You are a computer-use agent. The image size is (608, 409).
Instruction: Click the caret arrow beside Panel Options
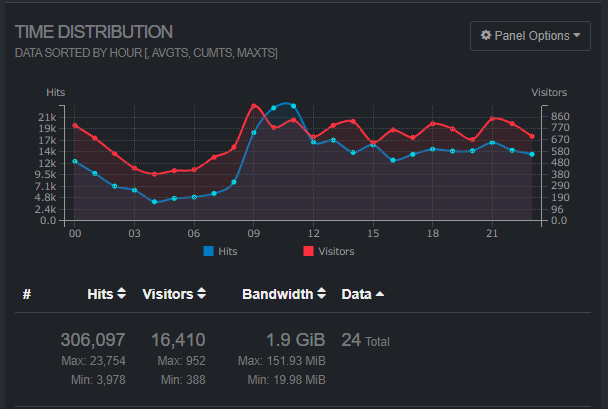577,36
